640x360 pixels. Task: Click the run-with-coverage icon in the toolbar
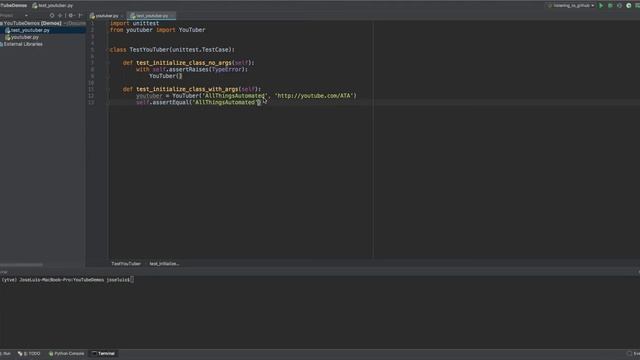click(619, 6)
